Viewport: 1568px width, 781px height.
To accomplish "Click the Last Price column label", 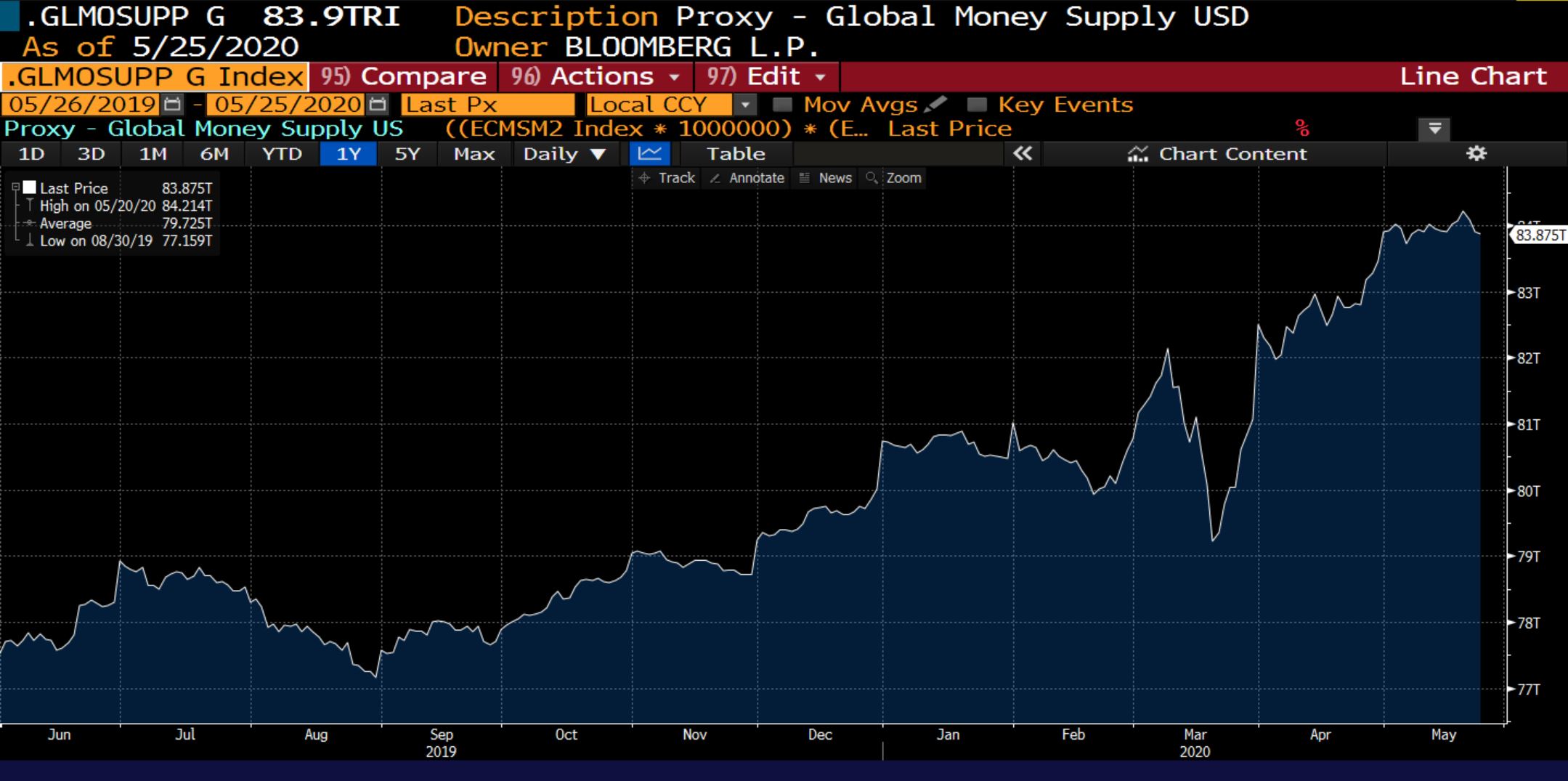I will point(949,129).
